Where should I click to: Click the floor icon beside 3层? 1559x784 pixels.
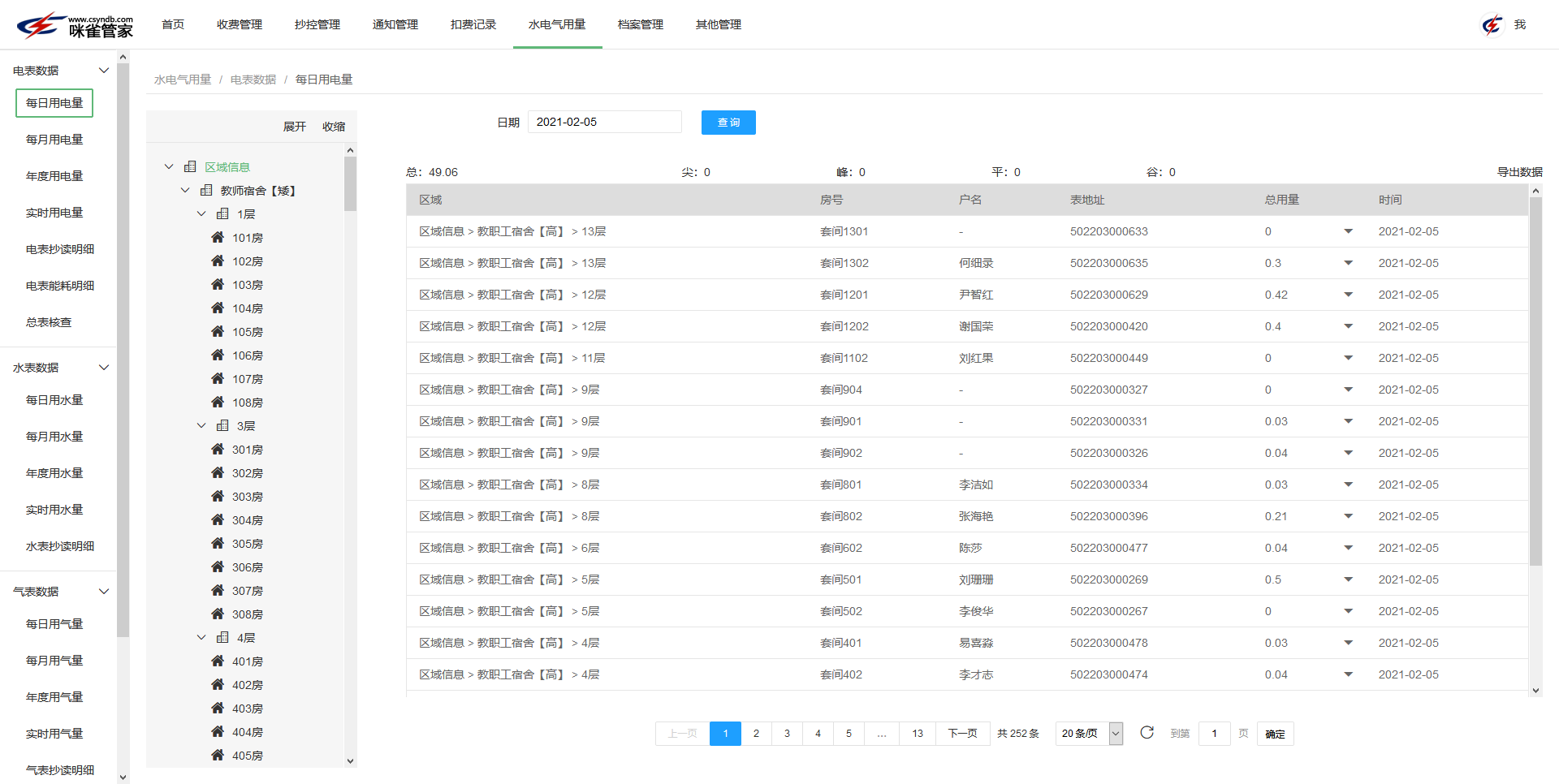click(x=223, y=425)
